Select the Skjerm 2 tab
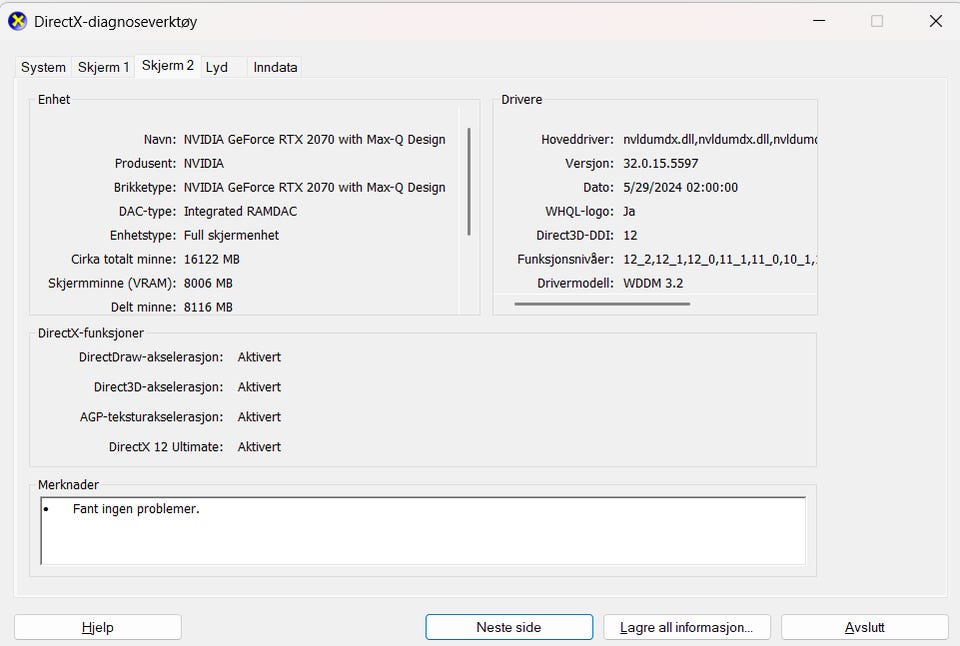960x646 pixels. click(x=168, y=66)
